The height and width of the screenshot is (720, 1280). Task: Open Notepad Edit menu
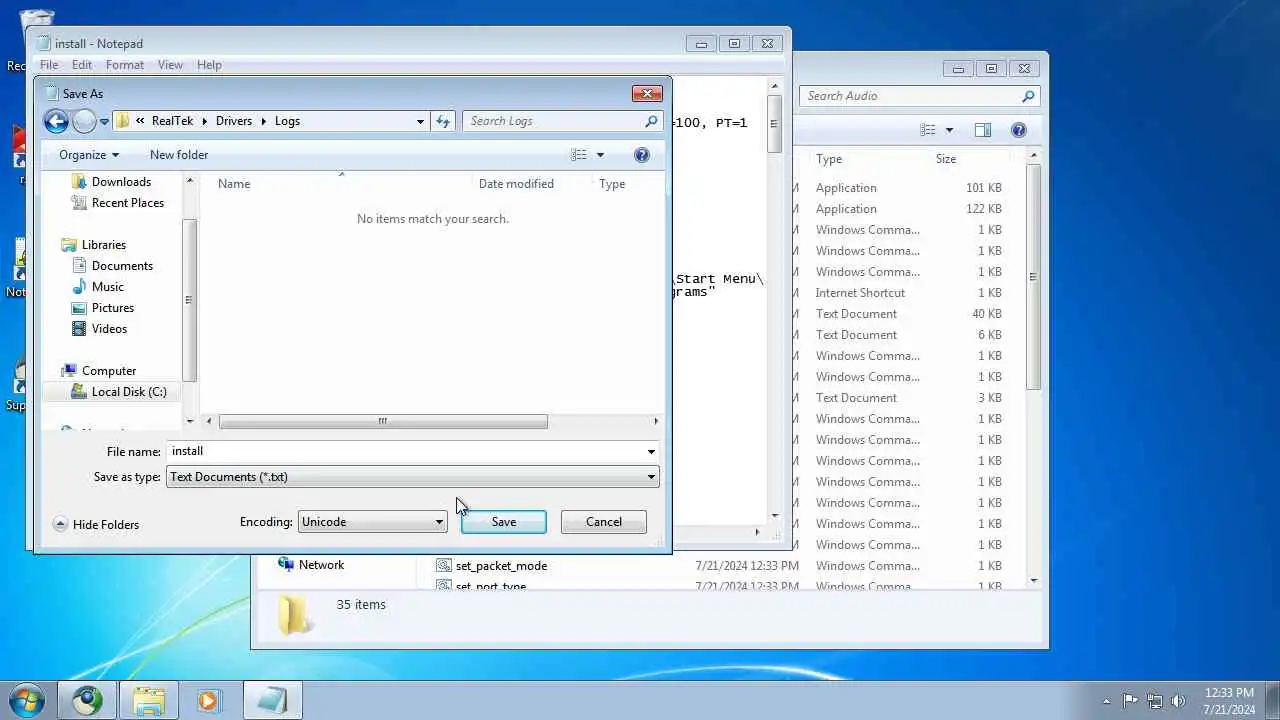point(82,65)
